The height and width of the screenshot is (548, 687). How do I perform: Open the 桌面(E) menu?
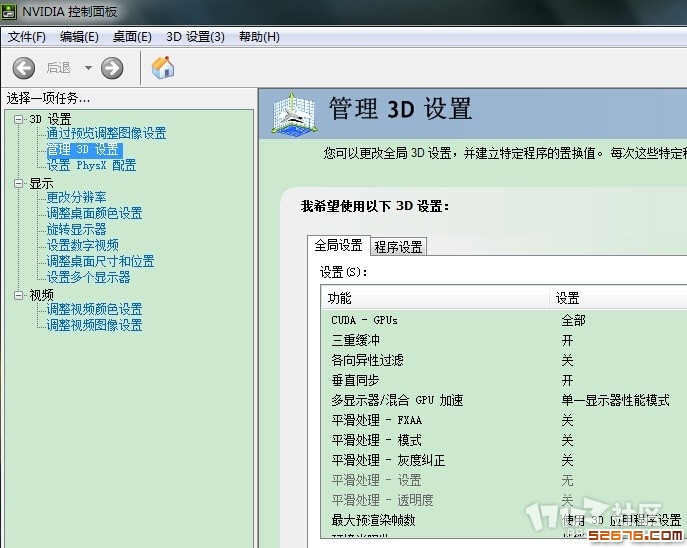(x=132, y=37)
